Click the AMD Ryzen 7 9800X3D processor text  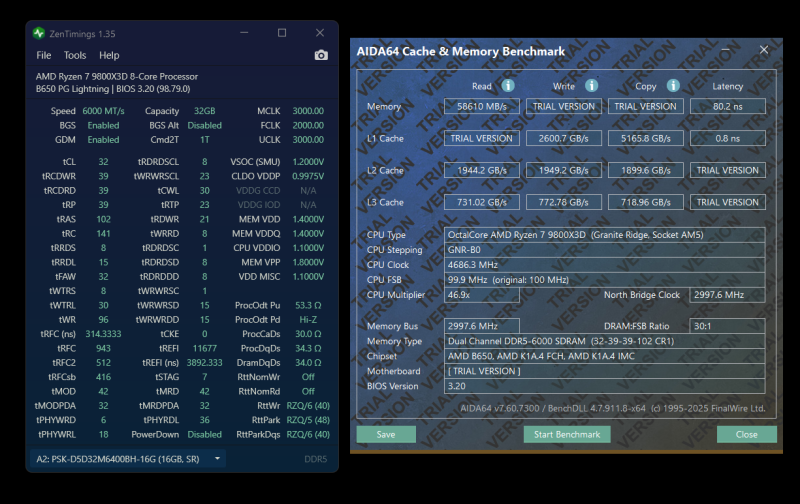pyautogui.click(x=117, y=77)
